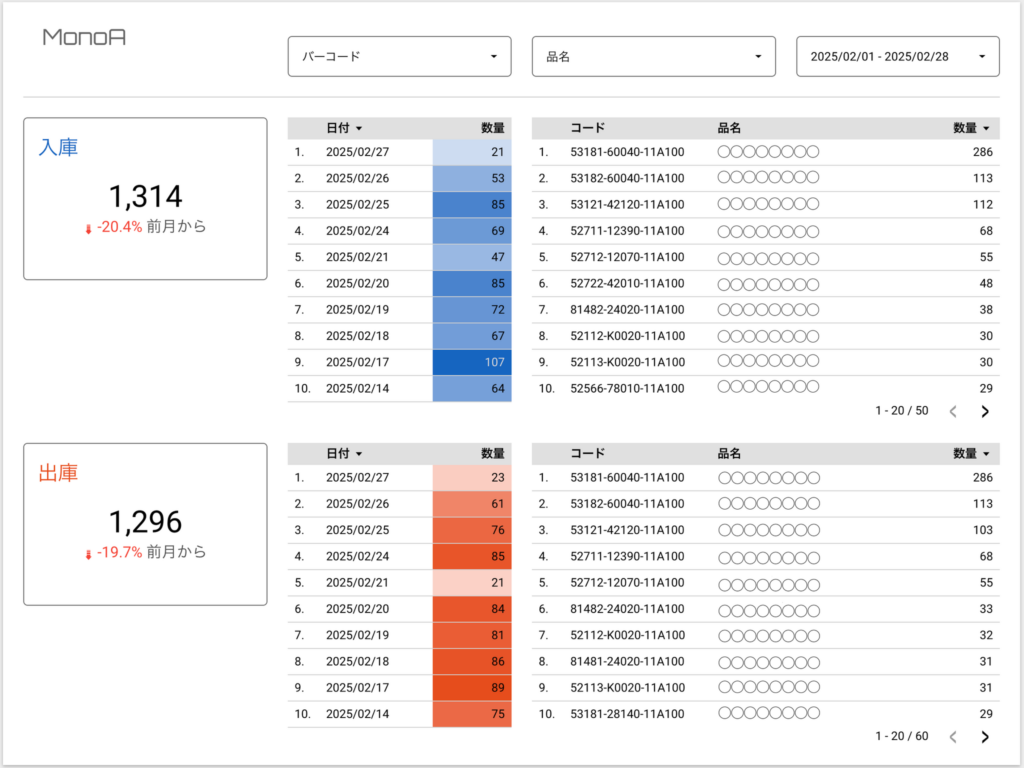The width and height of the screenshot is (1024, 768).
Task: Click the dark orange 89 heatmap cell
Action: point(472,688)
